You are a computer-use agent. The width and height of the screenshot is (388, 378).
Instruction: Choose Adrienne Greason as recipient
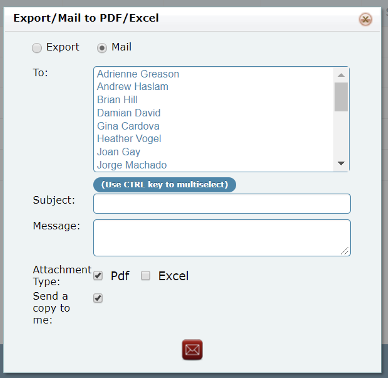coord(215,74)
